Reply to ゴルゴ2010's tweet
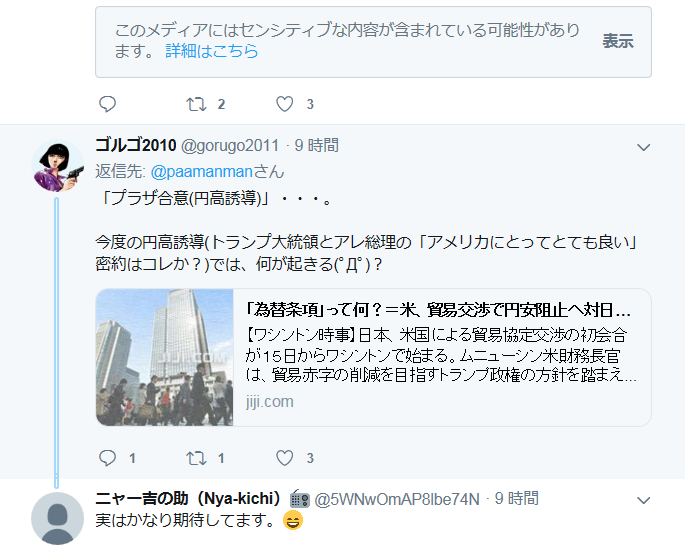 (107, 458)
